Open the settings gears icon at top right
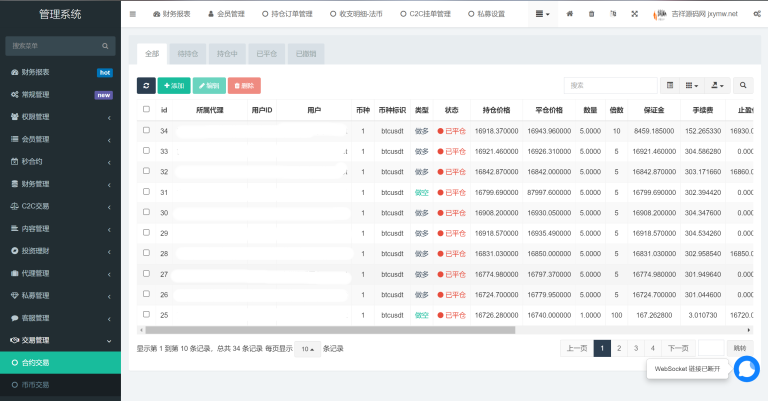Image resolution: width=768 pixels, height=401 pixels. pyautogui.click(x=754, y=15)
